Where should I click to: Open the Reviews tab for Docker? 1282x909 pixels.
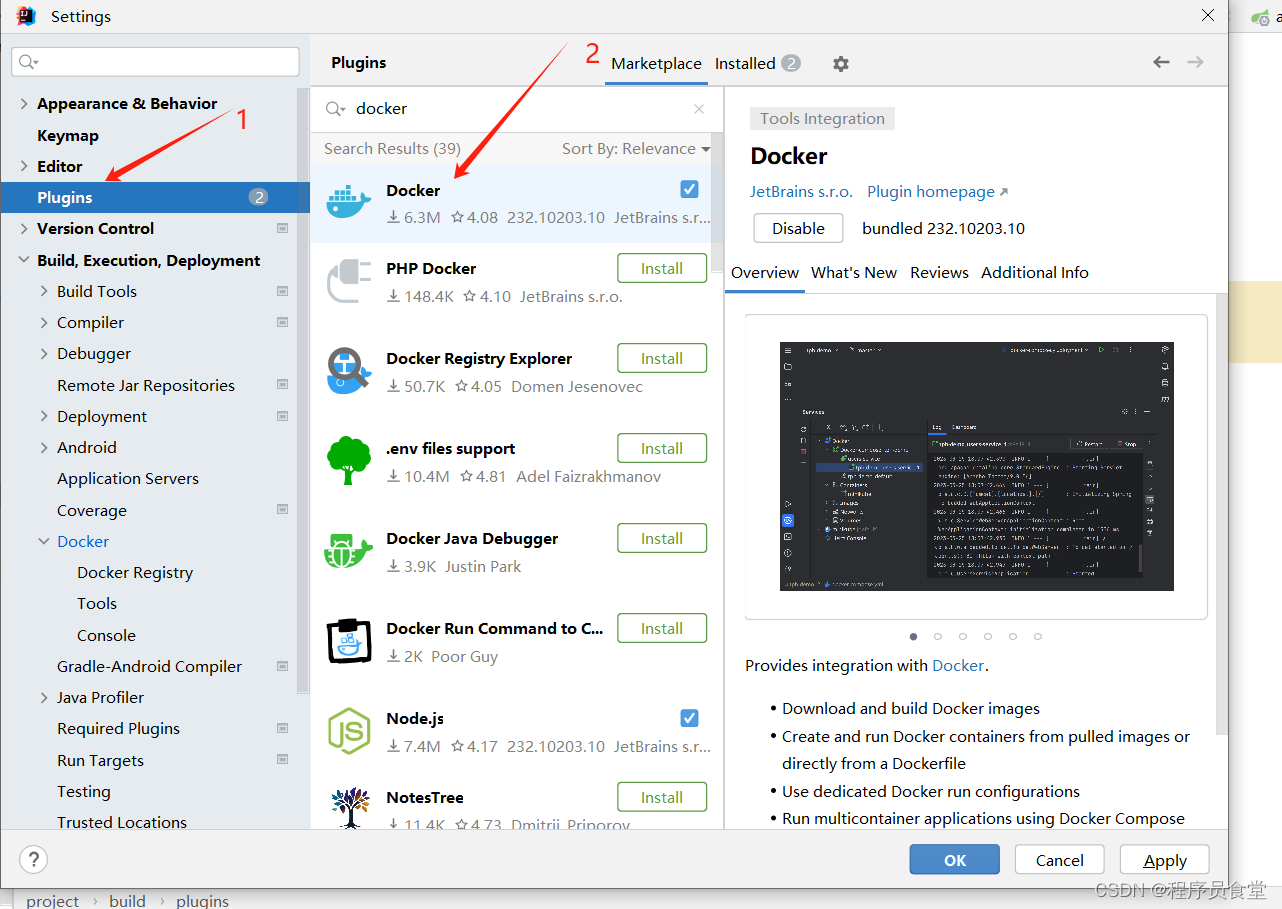[x=939, y=272]
